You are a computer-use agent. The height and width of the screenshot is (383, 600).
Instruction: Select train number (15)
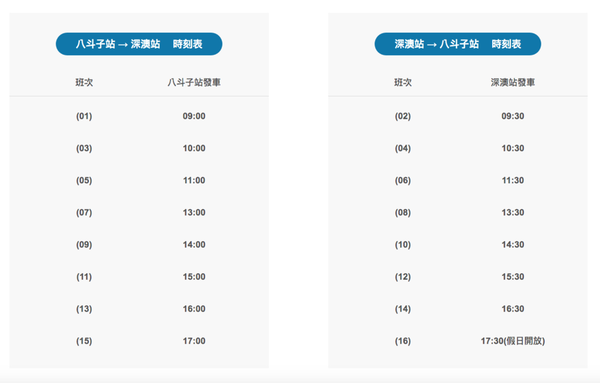click(x=84, y=341)
